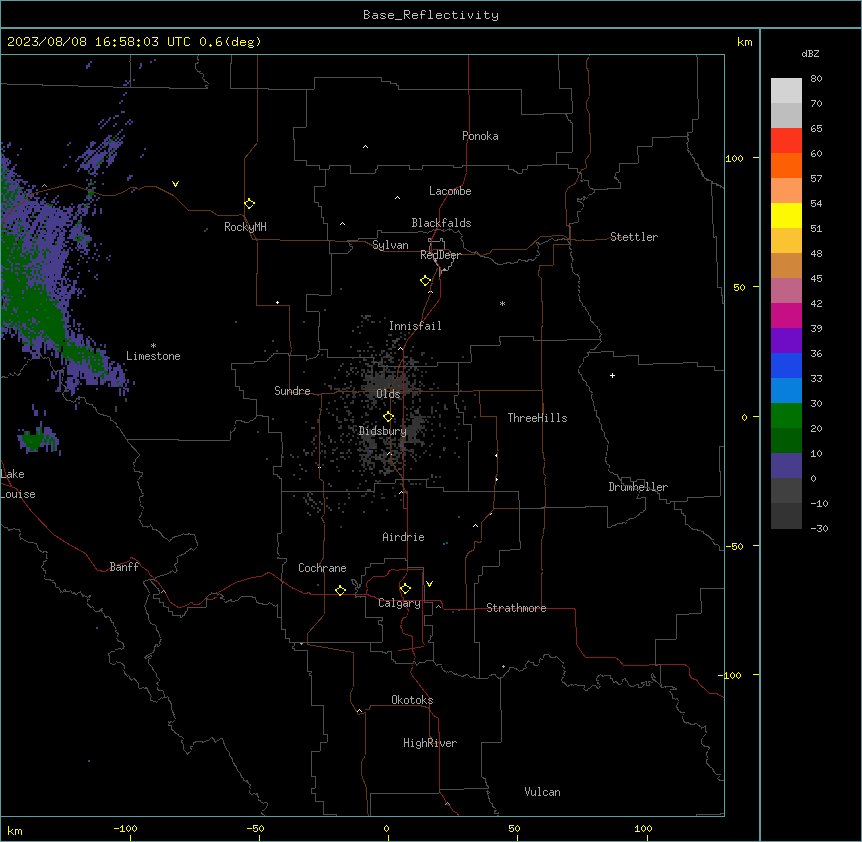The height and width of the screenshot is (842, 862).
Task: Click the 50 tick on bottom axis
Action: pyautogui.click(x=514, y=828)
